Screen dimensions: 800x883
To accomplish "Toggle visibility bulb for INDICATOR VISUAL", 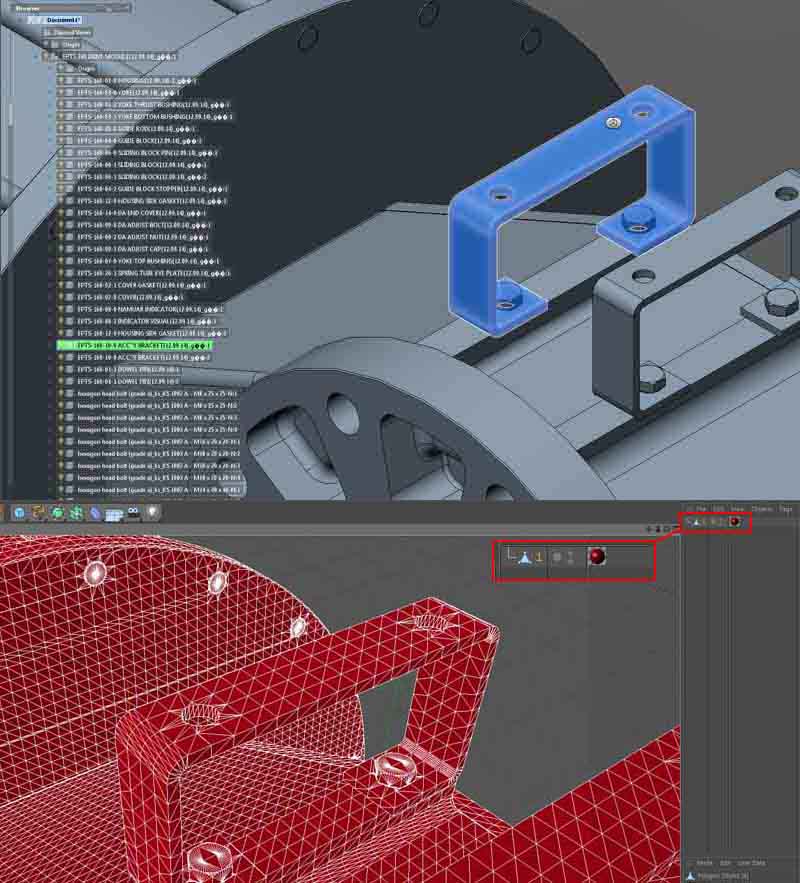I will point(61,321).
